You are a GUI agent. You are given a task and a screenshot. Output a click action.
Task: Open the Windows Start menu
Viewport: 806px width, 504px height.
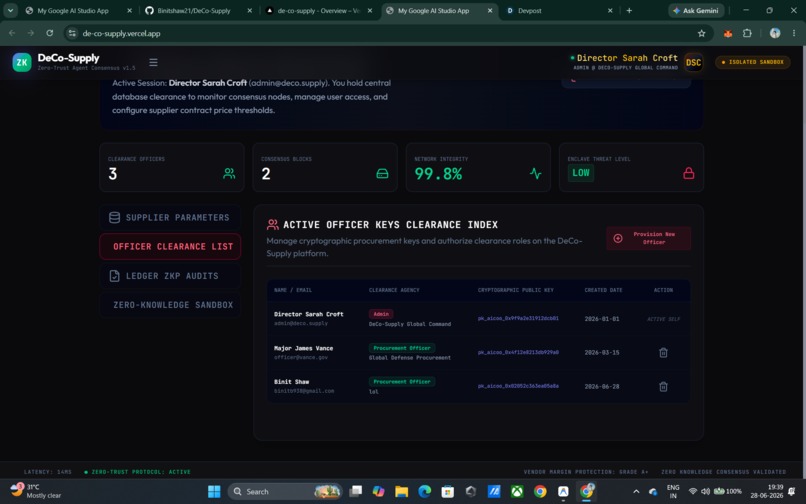point(214,491)
